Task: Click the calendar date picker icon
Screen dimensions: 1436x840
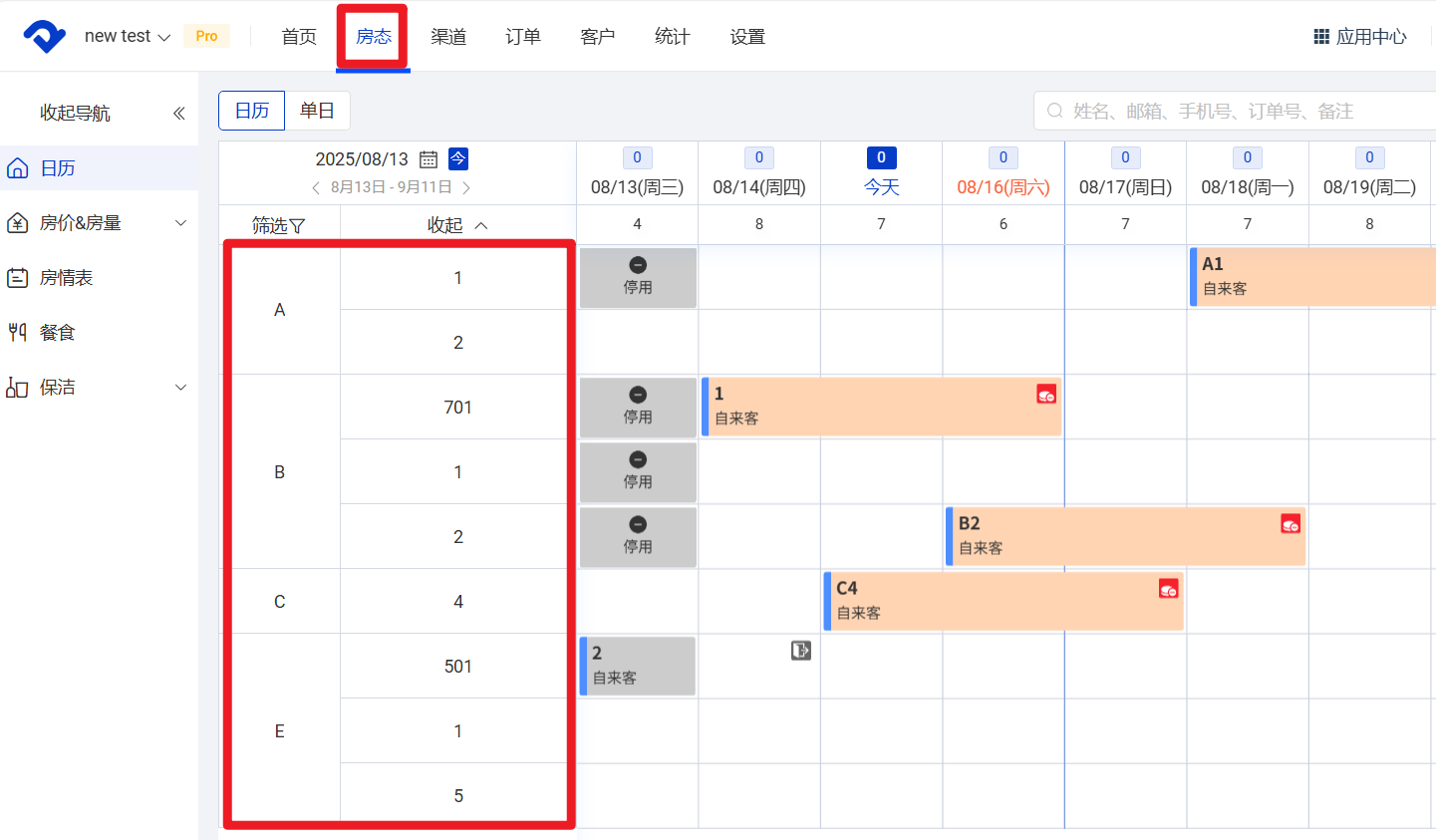Action: [x=429, y=159]
